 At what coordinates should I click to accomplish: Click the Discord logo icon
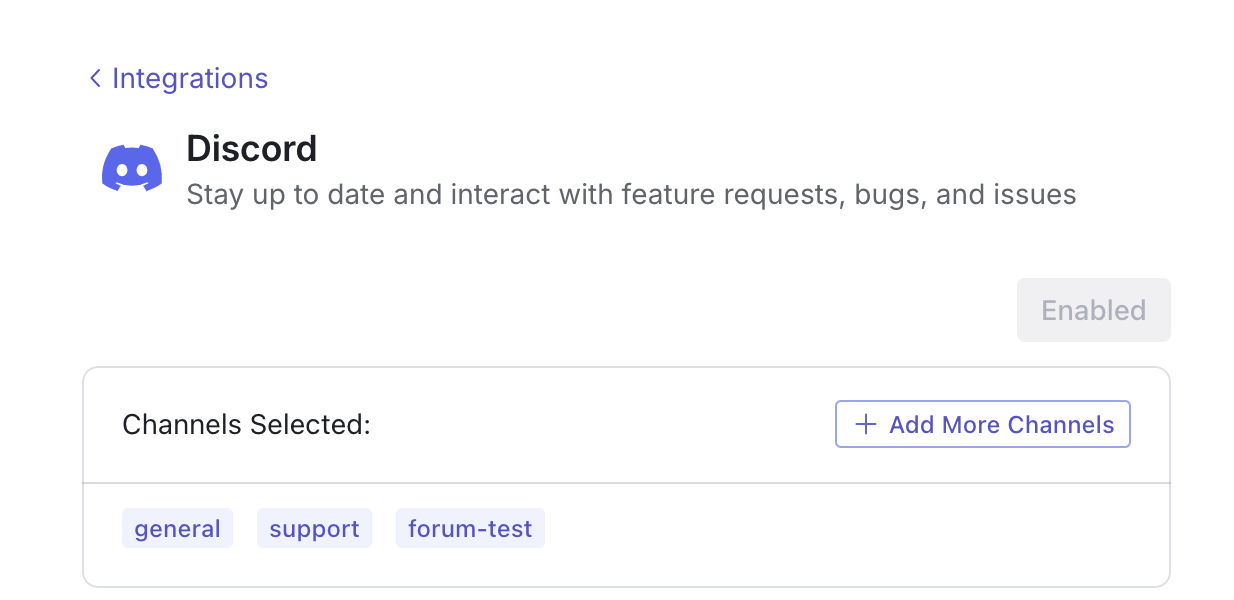click(132, 168)
